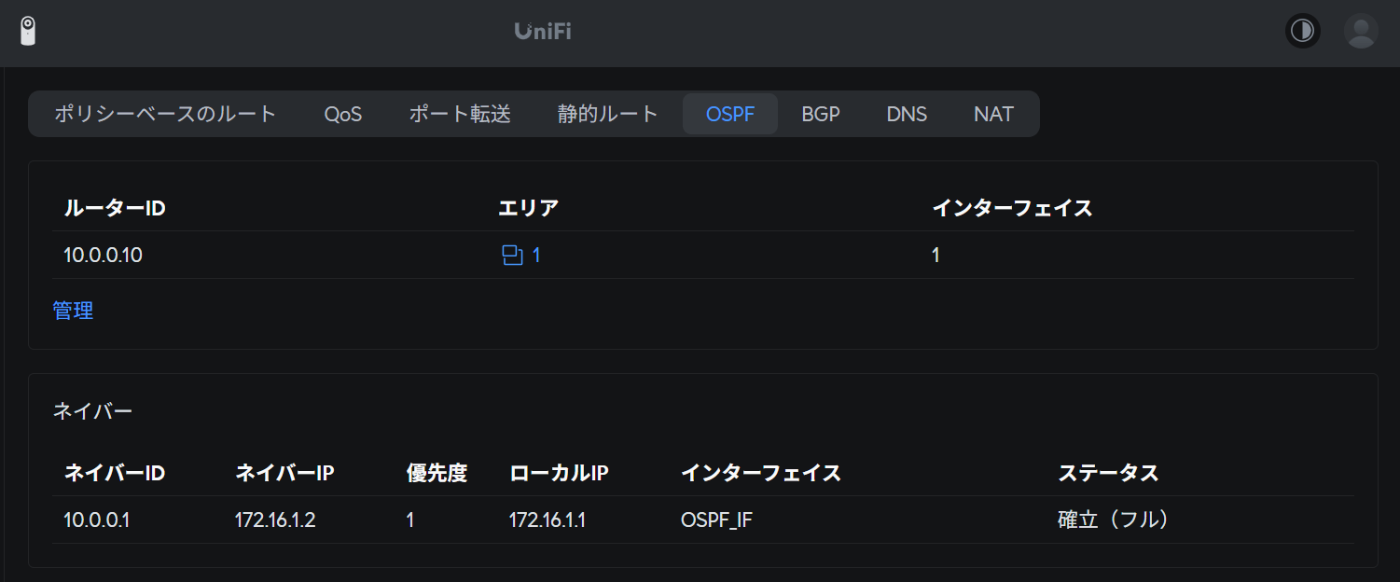Image resolution: width=1400 pixels, height=582 pixels.
Task: Open the BGP tab
Action: [x=821, y=114]
